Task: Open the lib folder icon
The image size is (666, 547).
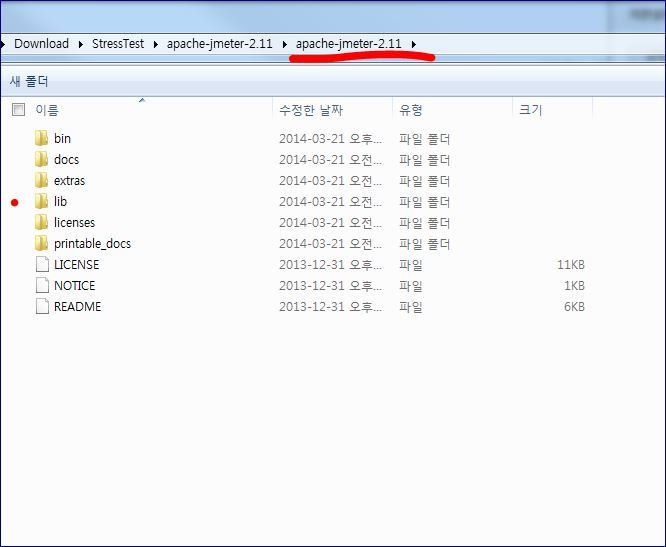Action: (x=41, y=202)
